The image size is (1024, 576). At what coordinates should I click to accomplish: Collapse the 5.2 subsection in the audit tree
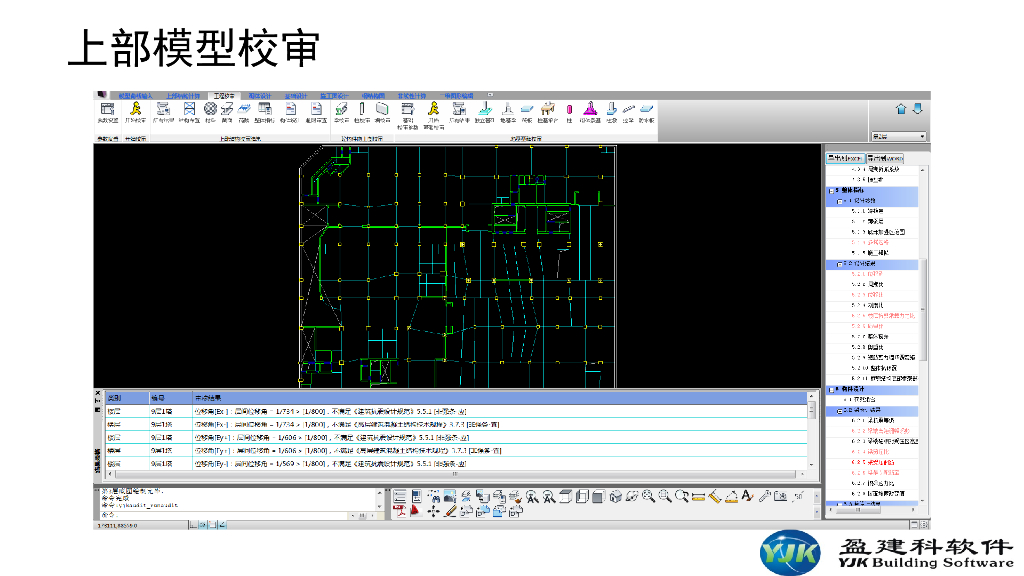(840, 264)
